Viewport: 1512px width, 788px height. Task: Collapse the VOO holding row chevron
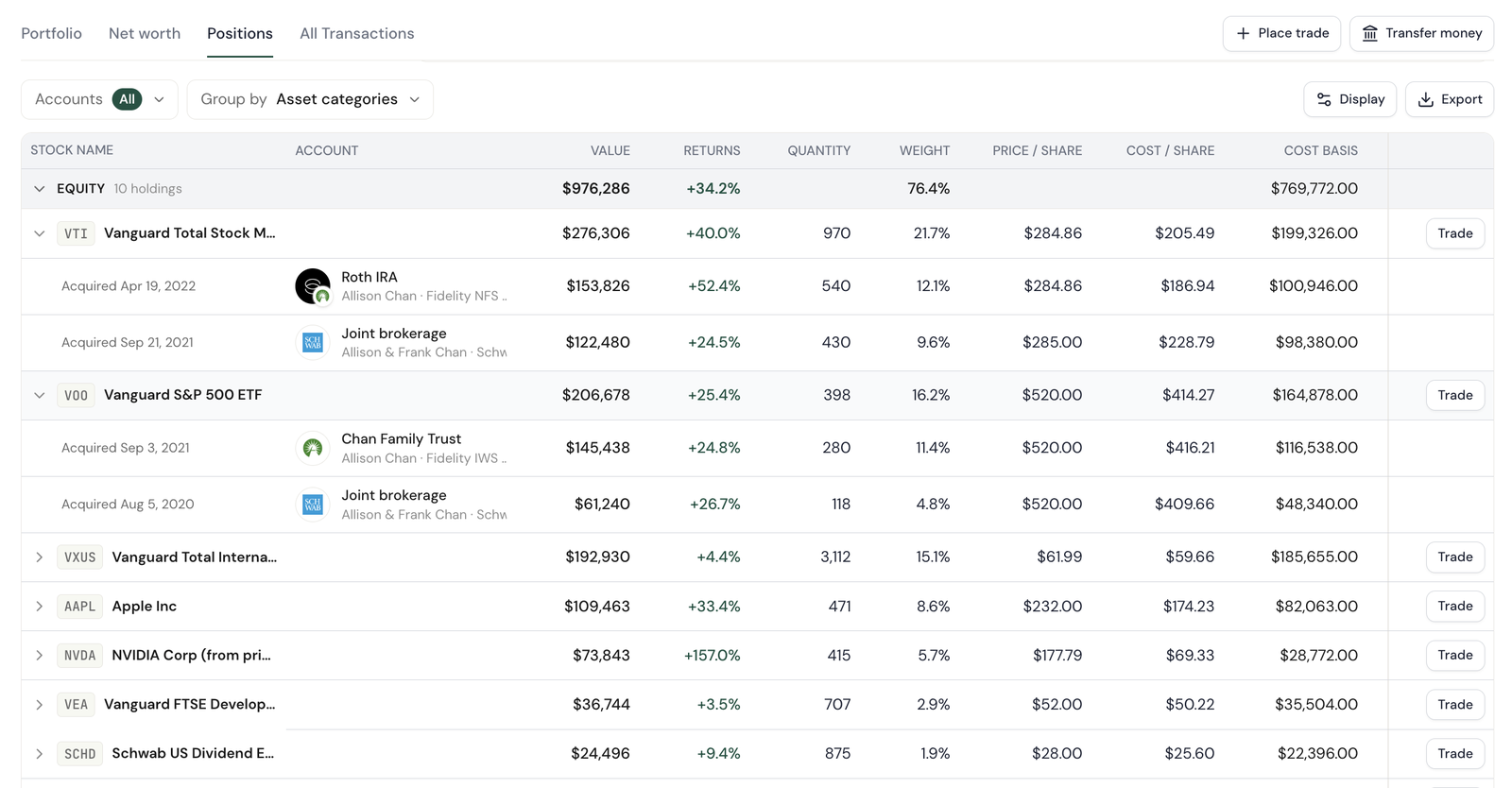pos(39,395)
